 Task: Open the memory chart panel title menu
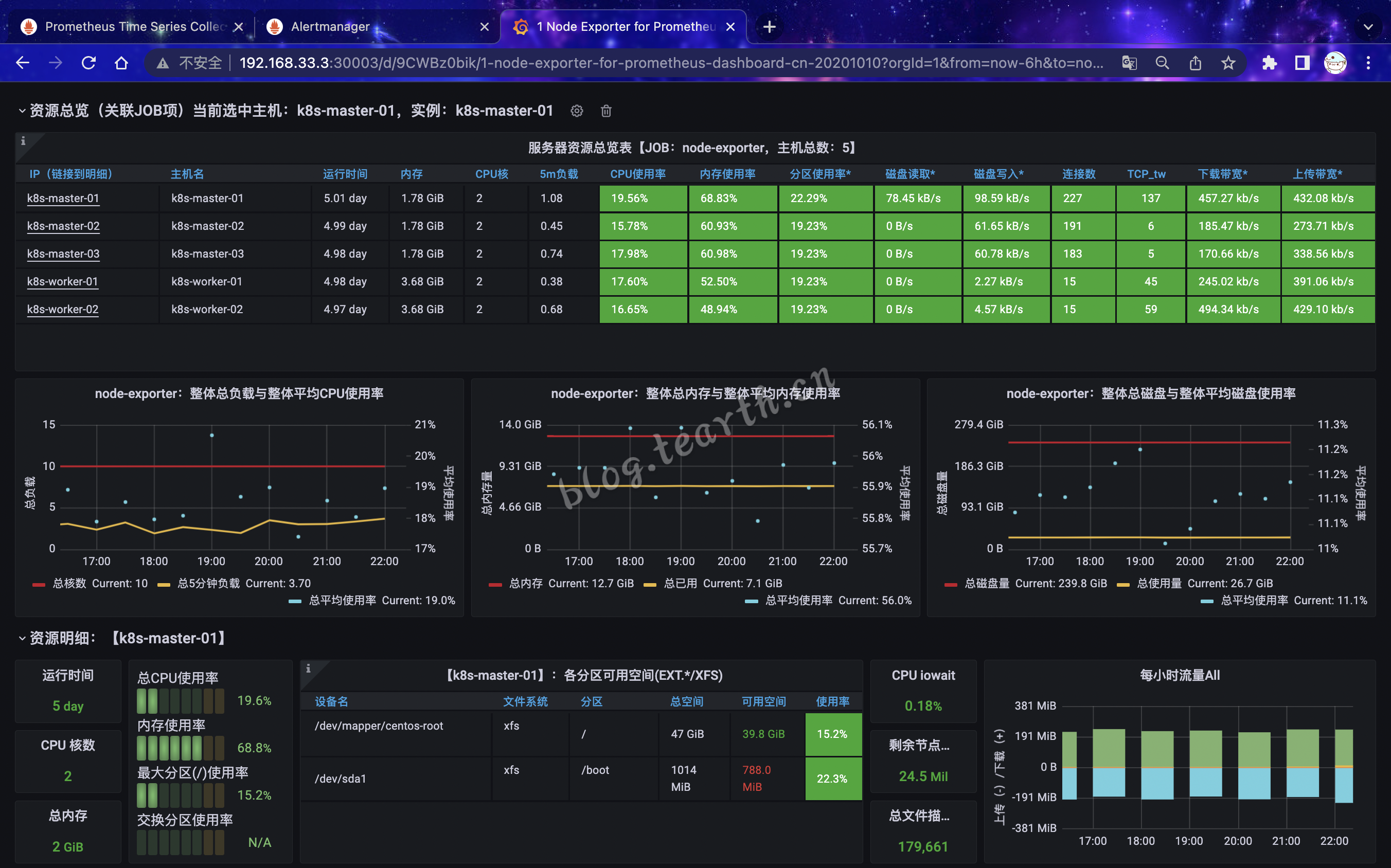[695, 394]
